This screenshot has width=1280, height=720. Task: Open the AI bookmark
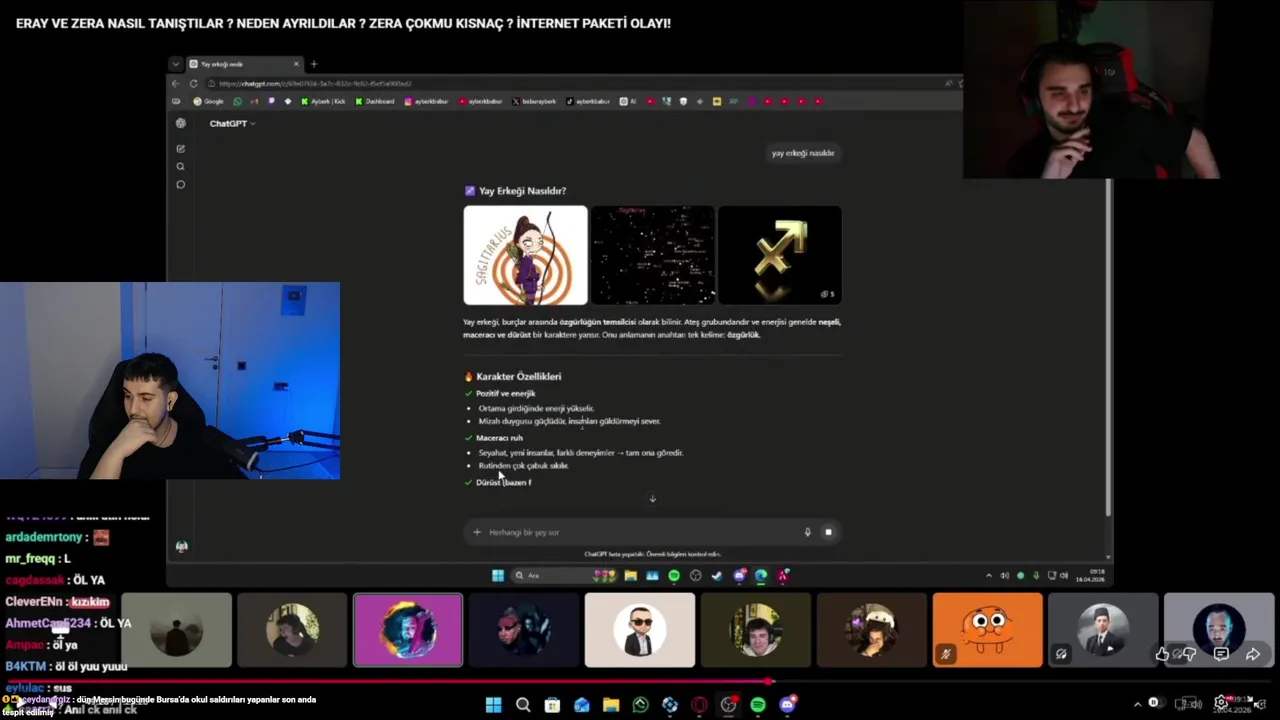click(x=628, y=101)
